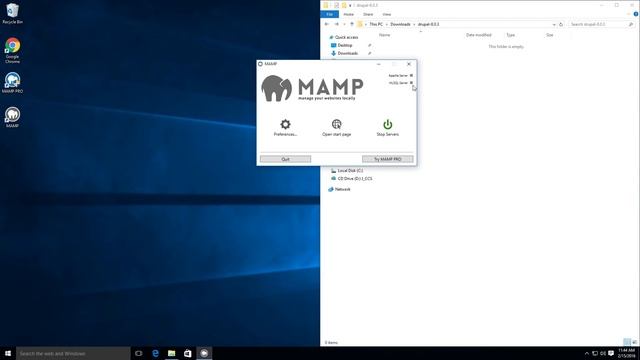Expand the File Explorer ribbon chevron
The image size is (640, 360).
pyautogui.click(x=629, y=14)
